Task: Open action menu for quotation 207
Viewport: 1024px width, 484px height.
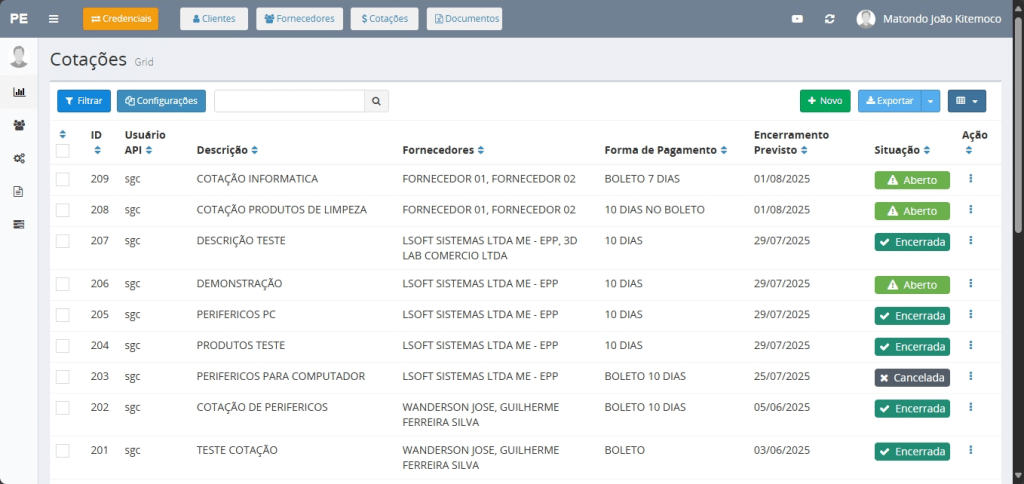Action: tap(970, 240)
